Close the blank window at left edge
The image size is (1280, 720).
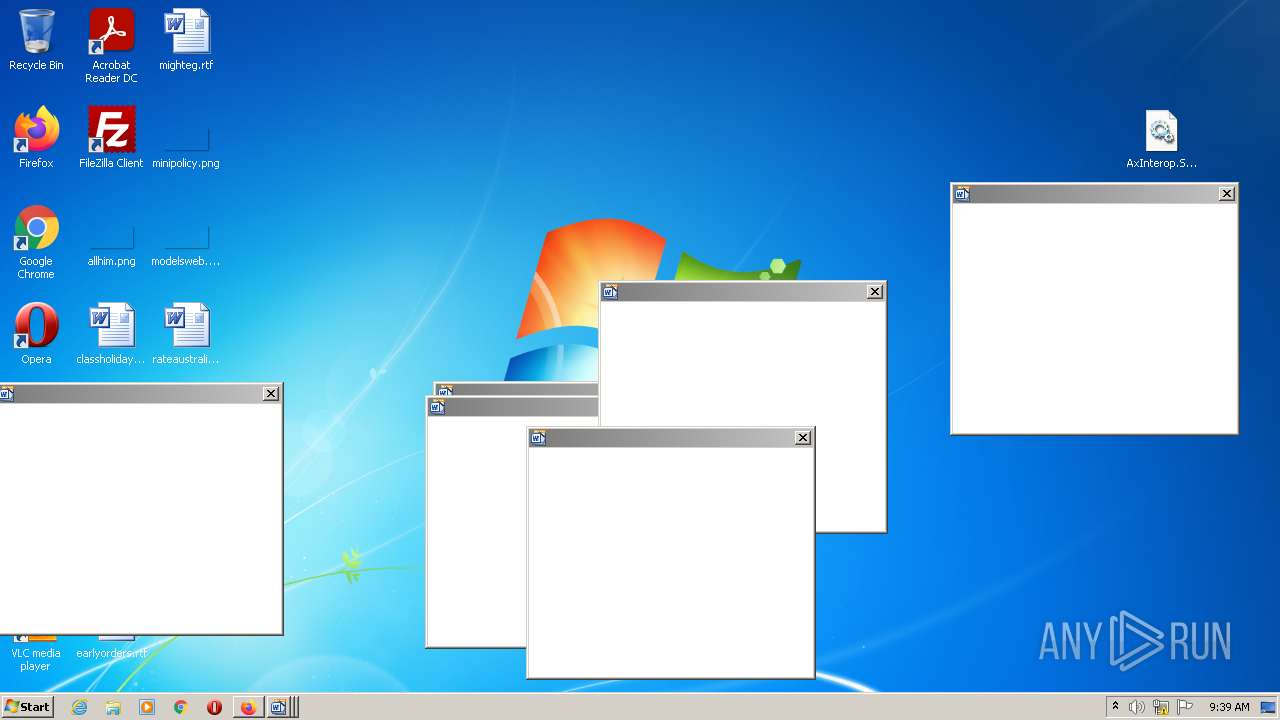click(271, 394)
